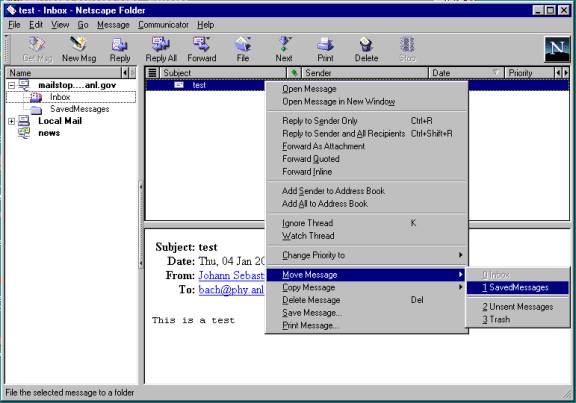This screenshot has height=403, width=576.
Task: Click the Date column sort arrow
Action: tap(496, 73)
